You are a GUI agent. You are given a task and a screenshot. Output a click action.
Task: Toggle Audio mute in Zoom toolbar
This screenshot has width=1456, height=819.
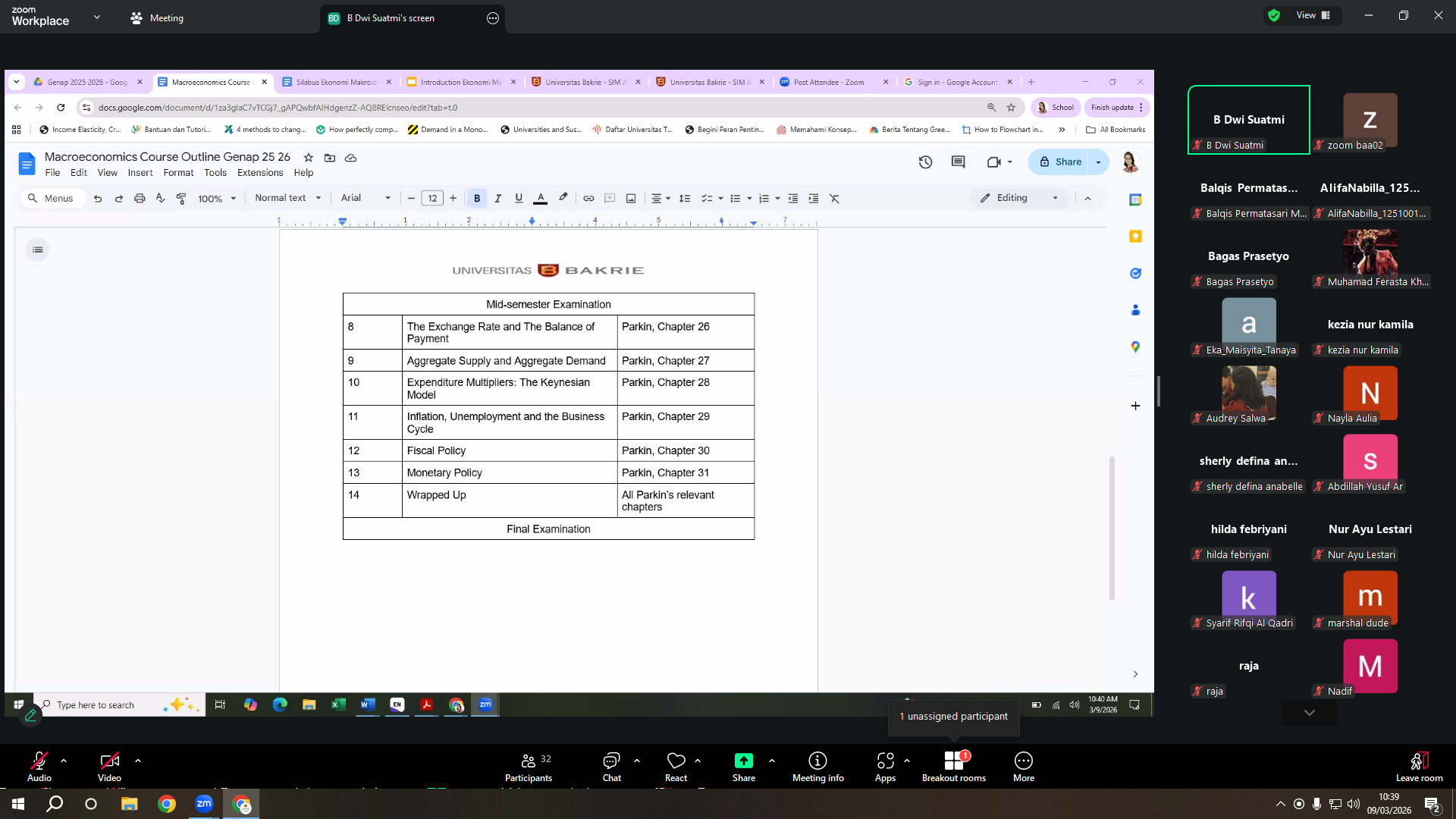click(39, 767)
